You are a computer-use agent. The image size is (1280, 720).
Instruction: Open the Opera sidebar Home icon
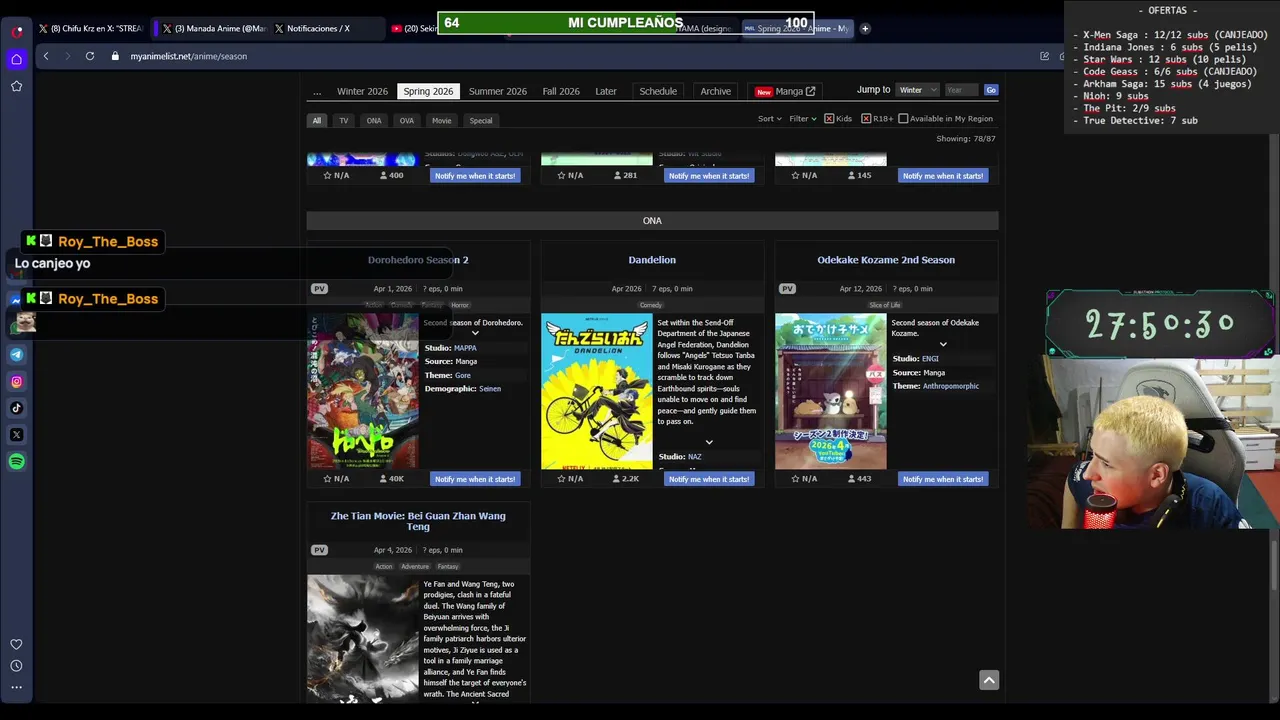pos(17,59)
